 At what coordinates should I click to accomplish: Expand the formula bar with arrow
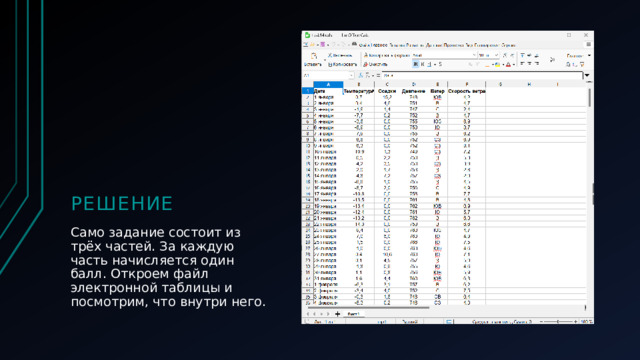click(587, 76)
